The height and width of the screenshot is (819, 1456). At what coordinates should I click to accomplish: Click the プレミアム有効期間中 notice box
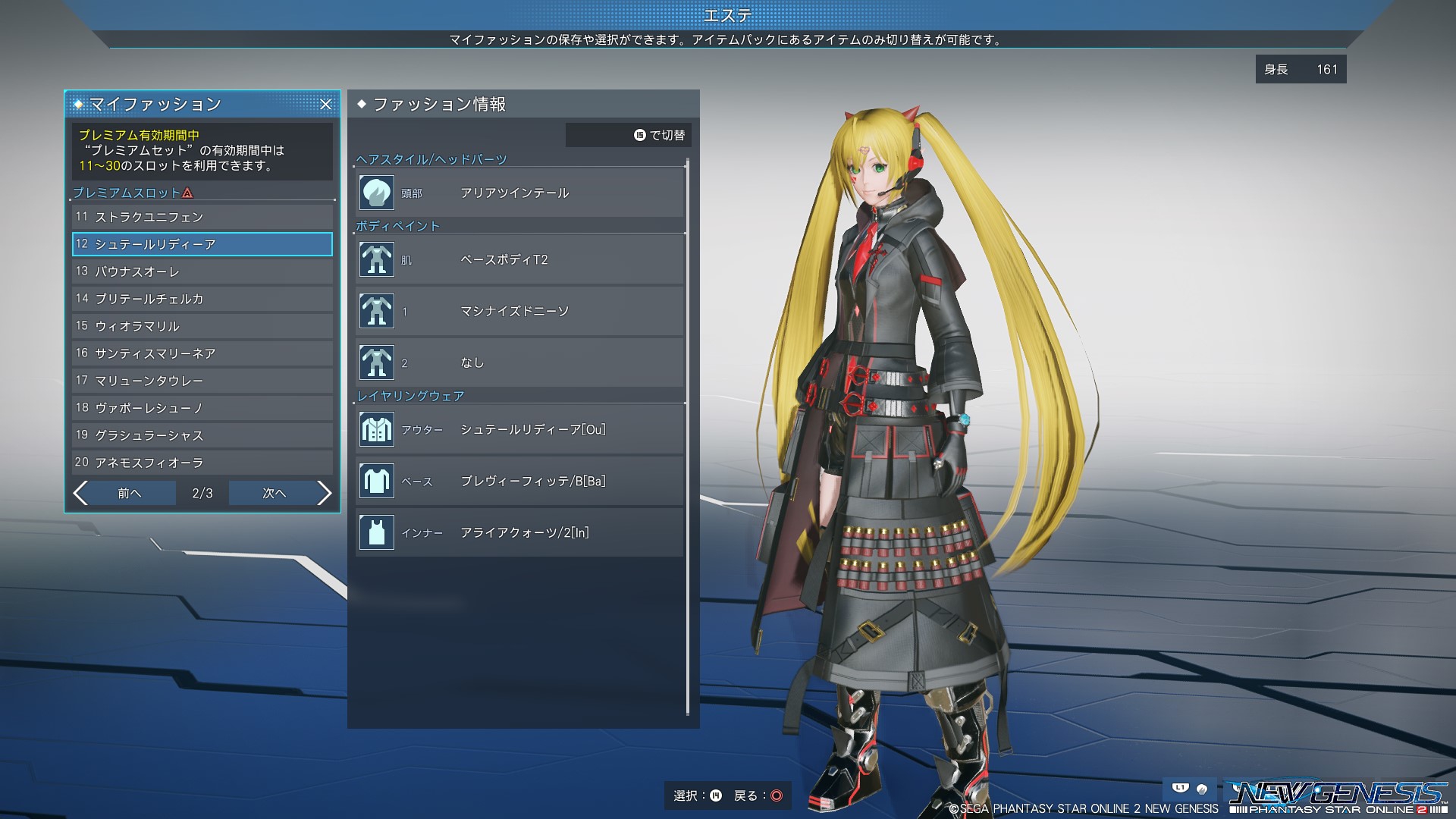[202, 151]
